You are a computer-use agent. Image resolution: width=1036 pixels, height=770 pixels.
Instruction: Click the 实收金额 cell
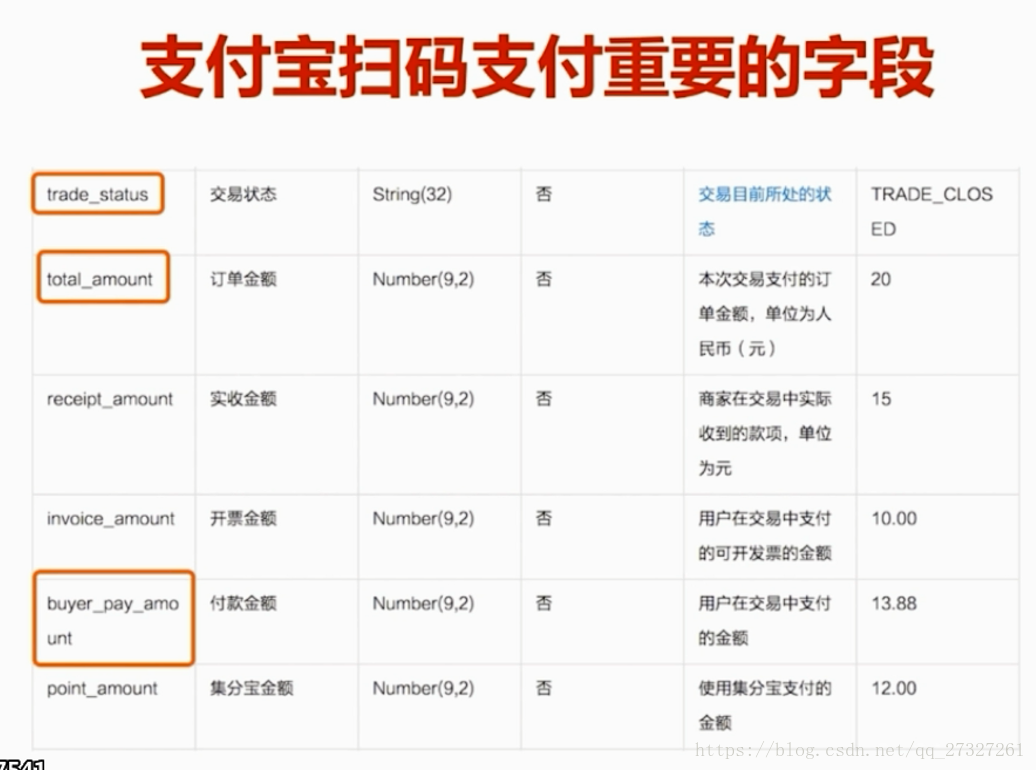click(x=243, y=399)
